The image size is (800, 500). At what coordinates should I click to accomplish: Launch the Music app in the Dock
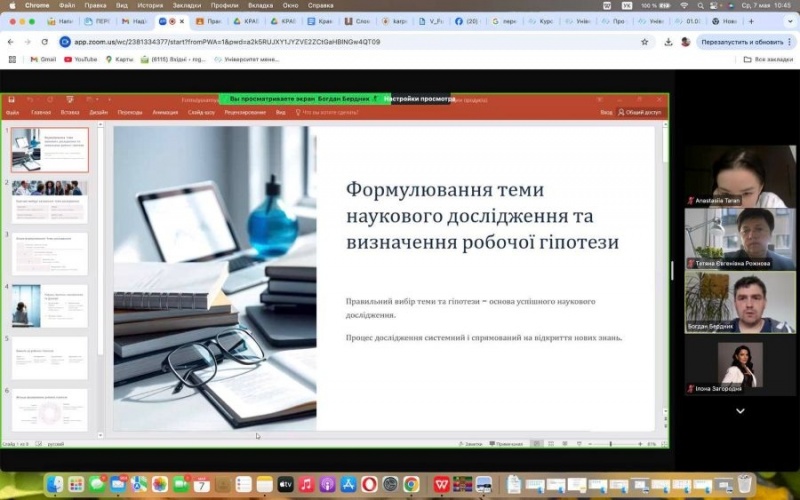click(306, 484)
